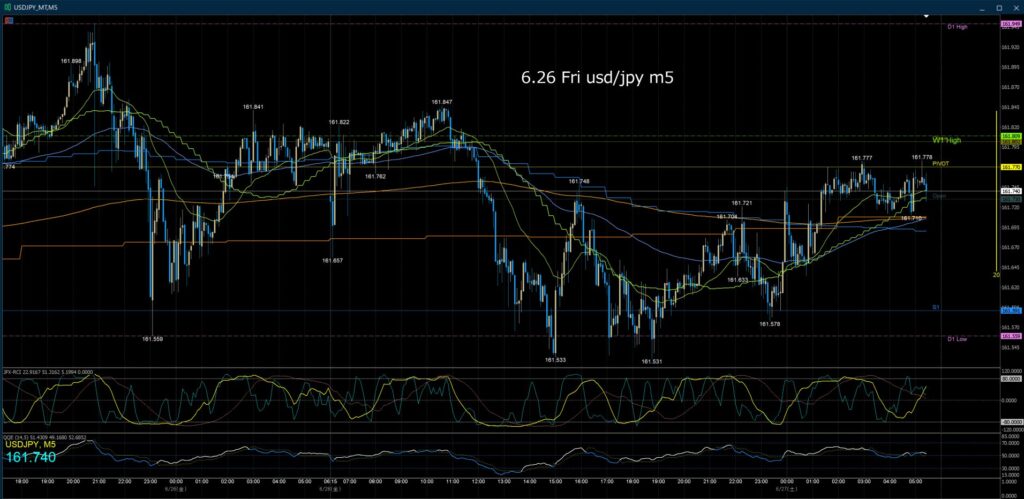Click the chart shift triangle marker
This screenshot has width=1024, height=499.
tap(926, 15)
